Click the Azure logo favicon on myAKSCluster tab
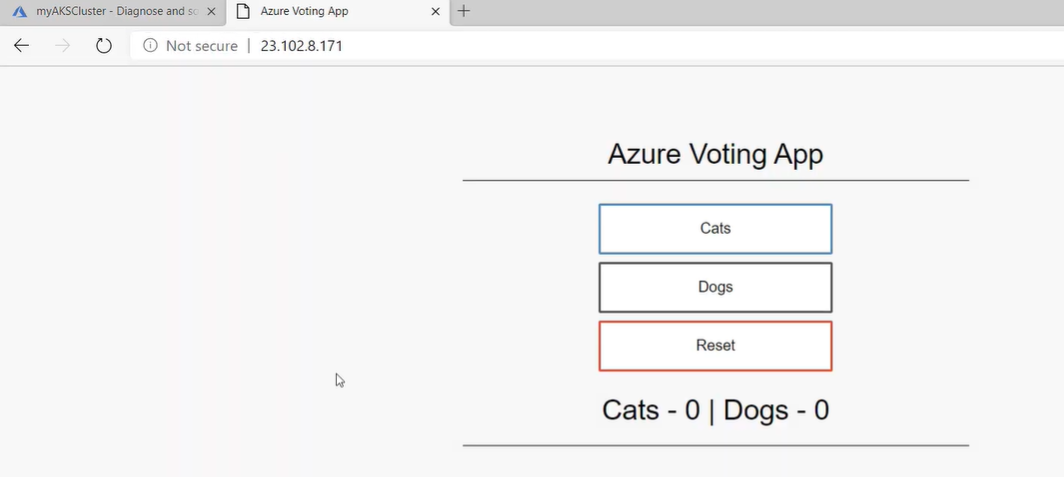Screen dimensions: 1064x477 [x=19, y=12]
